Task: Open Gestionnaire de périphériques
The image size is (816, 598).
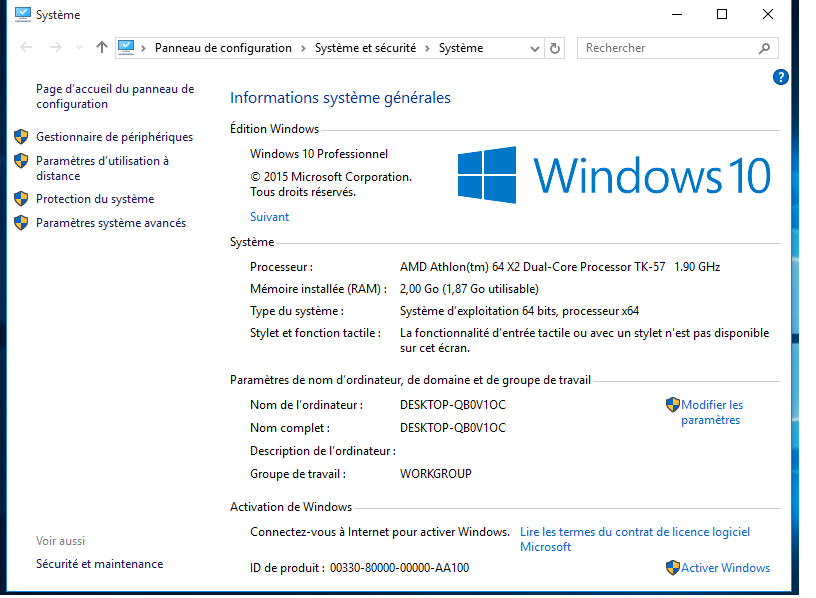Action: pos(114,137)
